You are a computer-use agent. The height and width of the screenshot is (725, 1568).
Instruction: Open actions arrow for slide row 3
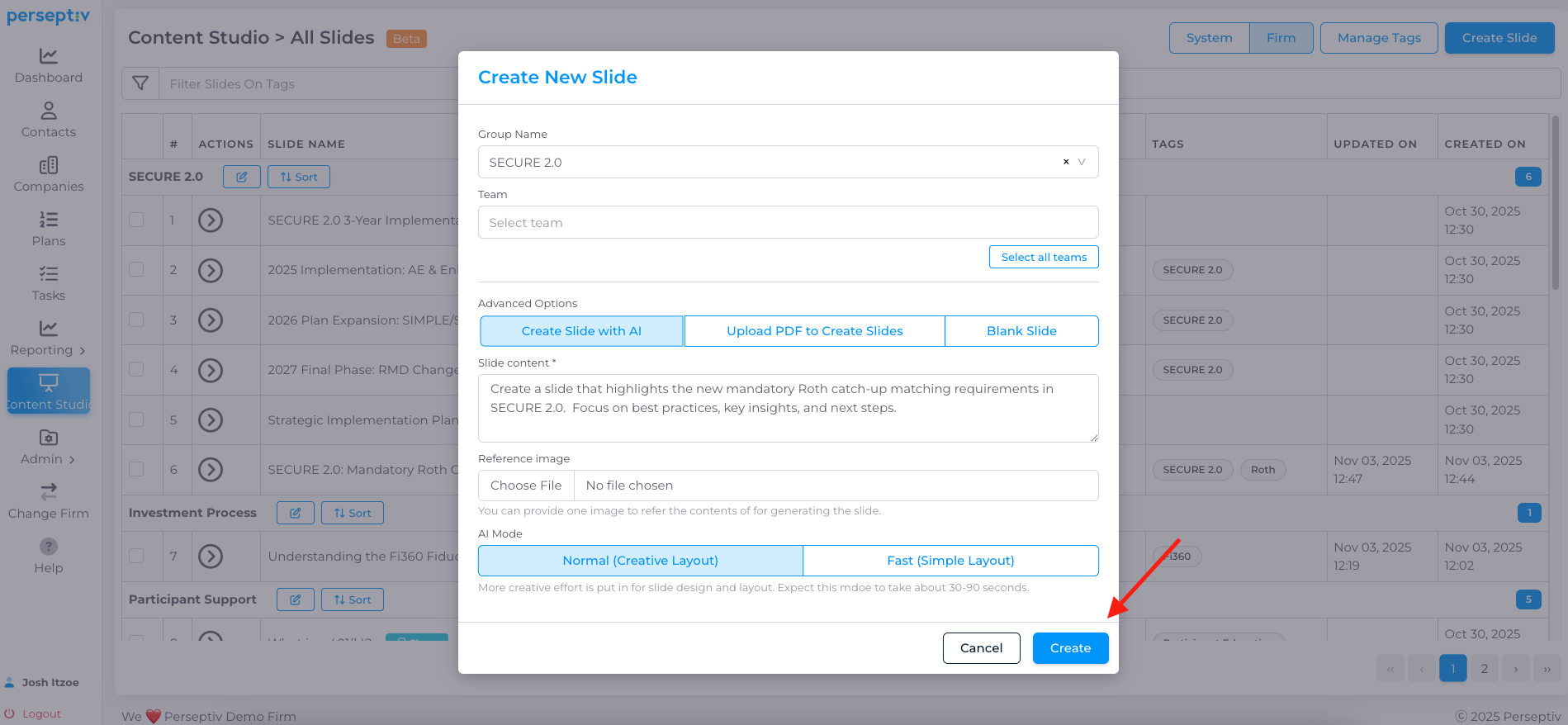211,320
